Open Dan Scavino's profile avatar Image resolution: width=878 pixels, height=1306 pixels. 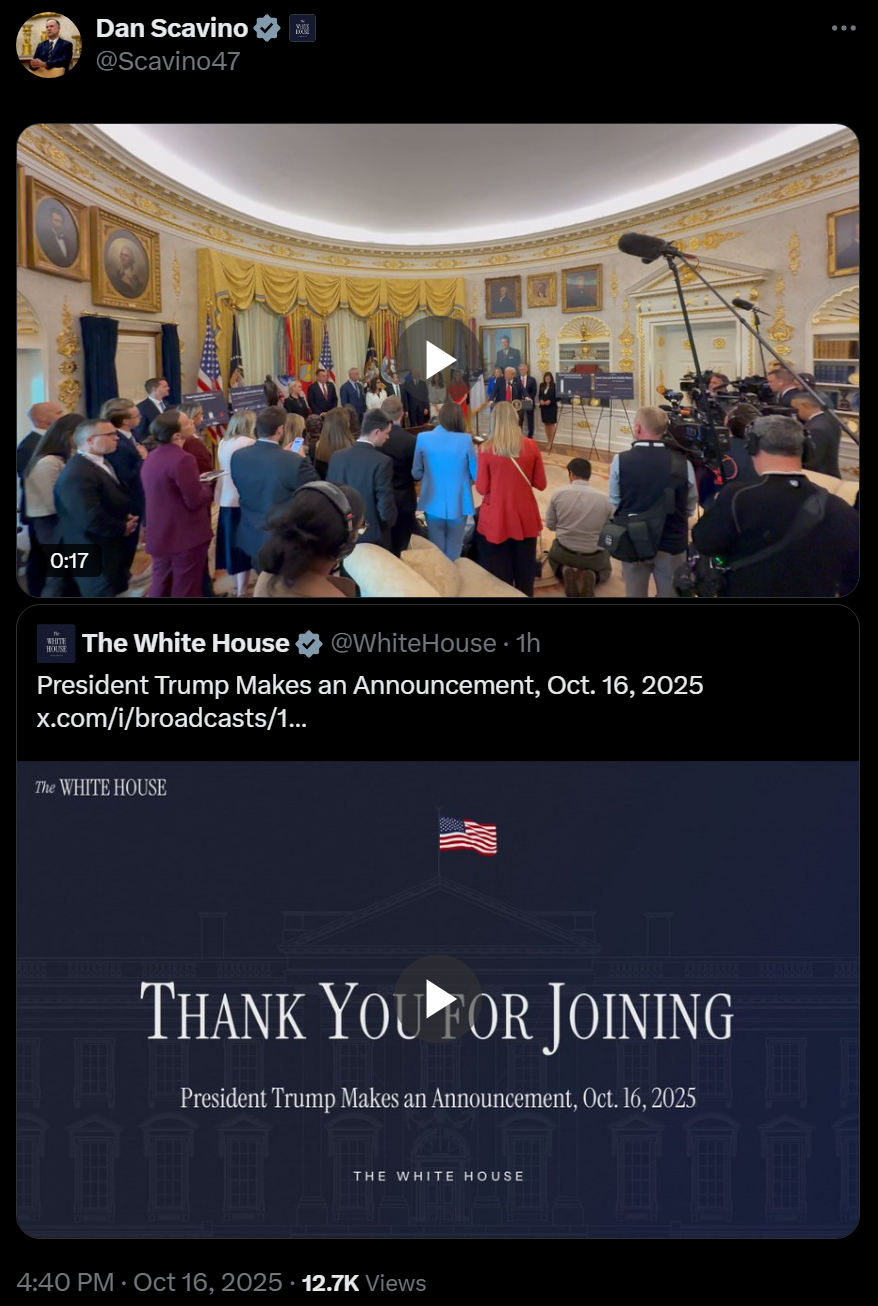pos(49,45)
